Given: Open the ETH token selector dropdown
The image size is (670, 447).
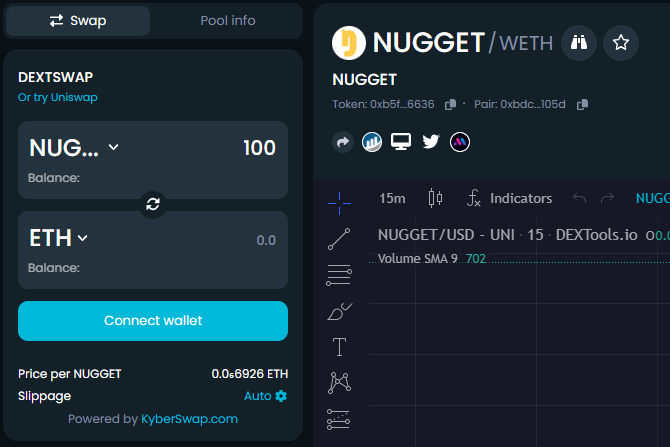Looking at the screenshot, I should [59, 238].
